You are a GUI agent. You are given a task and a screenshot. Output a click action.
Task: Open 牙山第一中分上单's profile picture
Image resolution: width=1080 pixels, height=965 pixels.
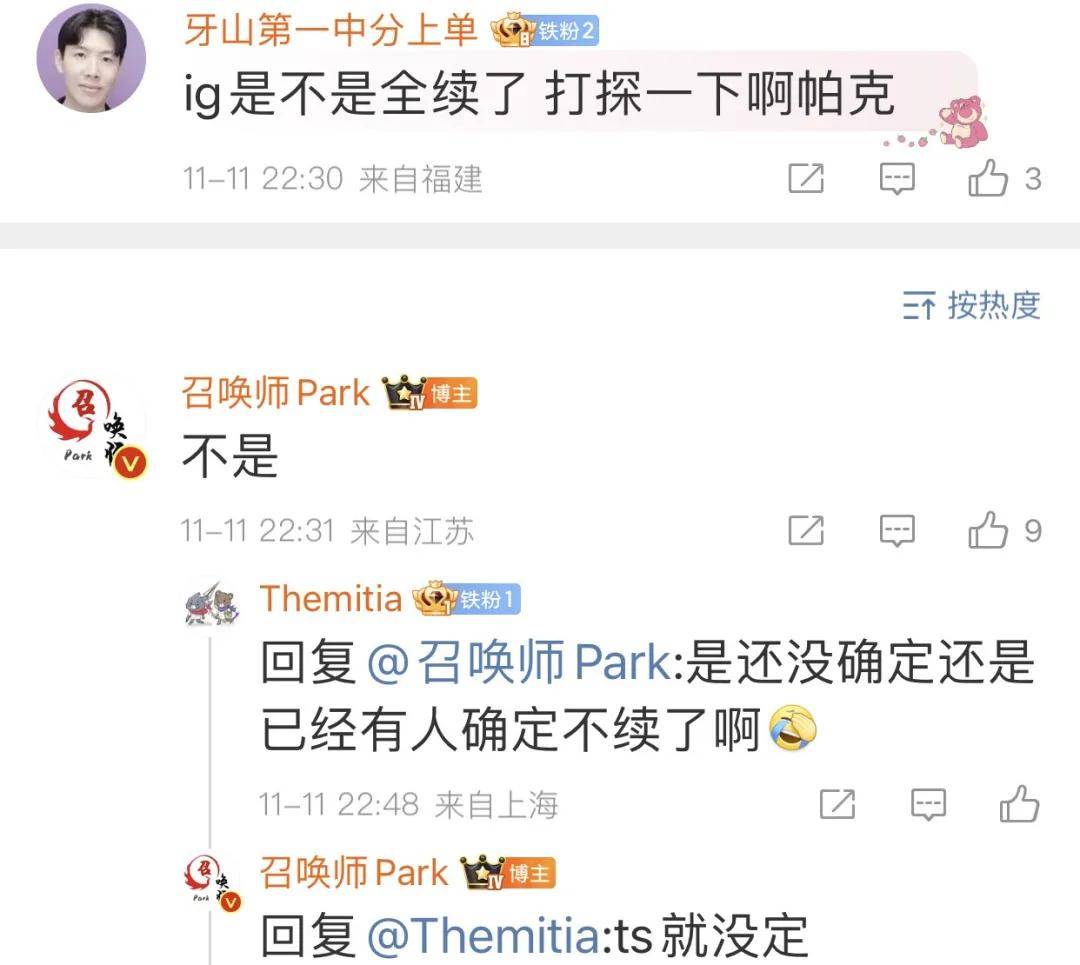point(91,58)
